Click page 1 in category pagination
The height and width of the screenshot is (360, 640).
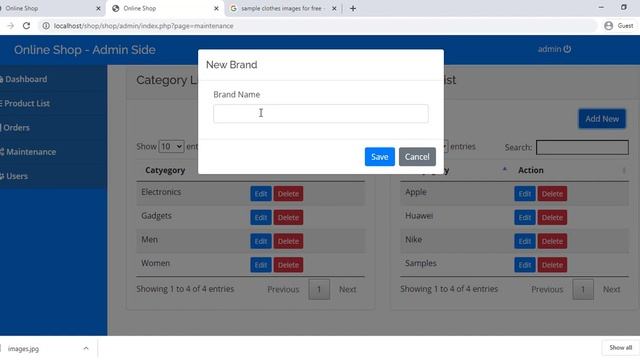click(319, 289)
